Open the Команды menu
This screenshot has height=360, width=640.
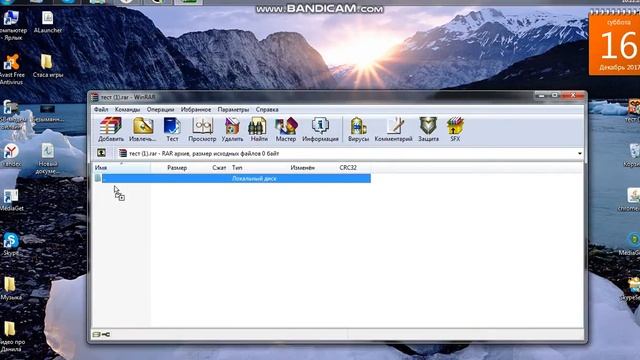pyautogui.click(x=127, y=109)
